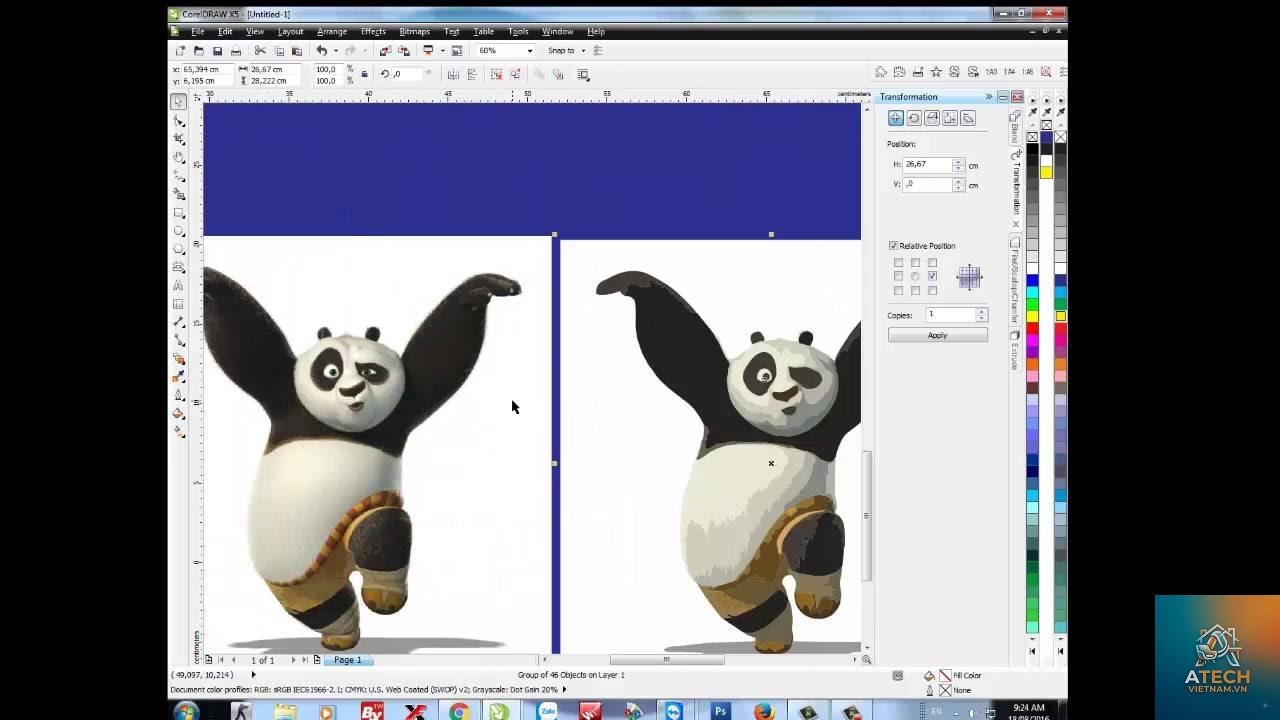The image size is (1280, 720).
Task: Expand the Undo history dropdown arrow
Action: 336,50
